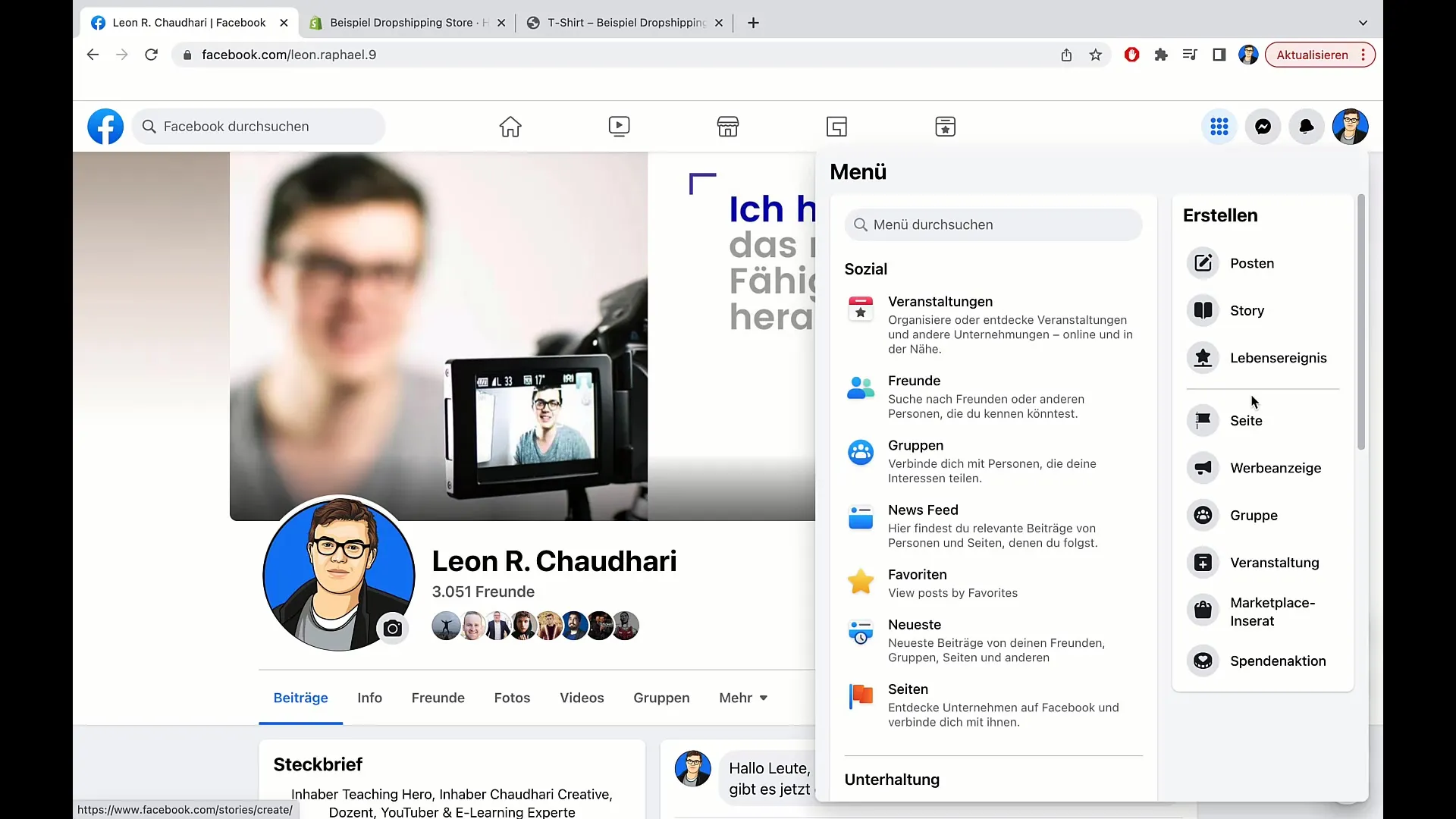Open the account profile avatar top right
The image size is (1456, 819).
(x=1351, y=127)
